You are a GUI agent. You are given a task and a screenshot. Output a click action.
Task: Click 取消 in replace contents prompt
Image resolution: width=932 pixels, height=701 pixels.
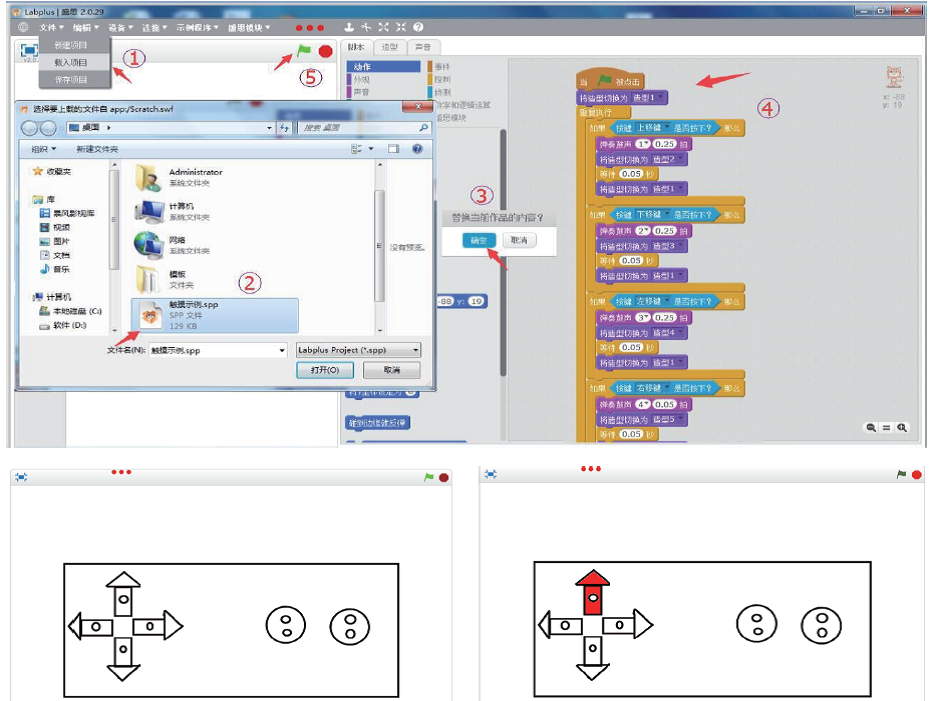point(519,240)
